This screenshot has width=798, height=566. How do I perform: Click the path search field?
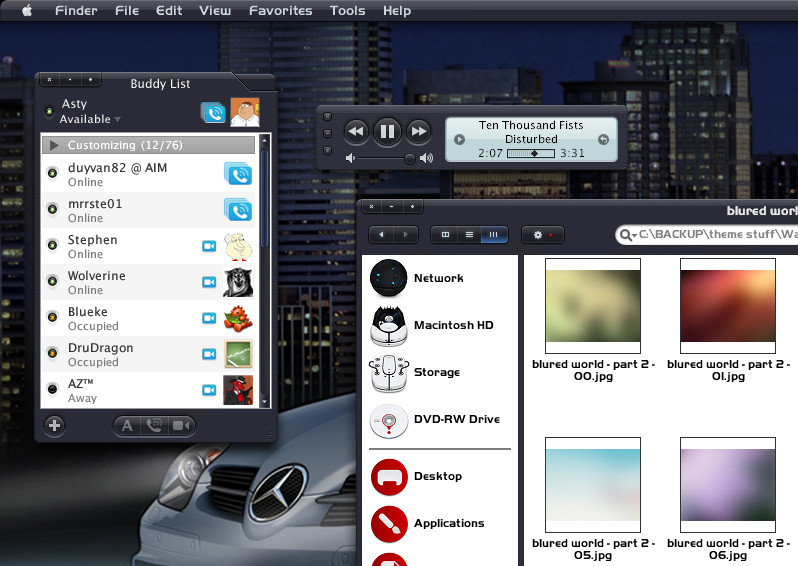(x=706, y=235)
